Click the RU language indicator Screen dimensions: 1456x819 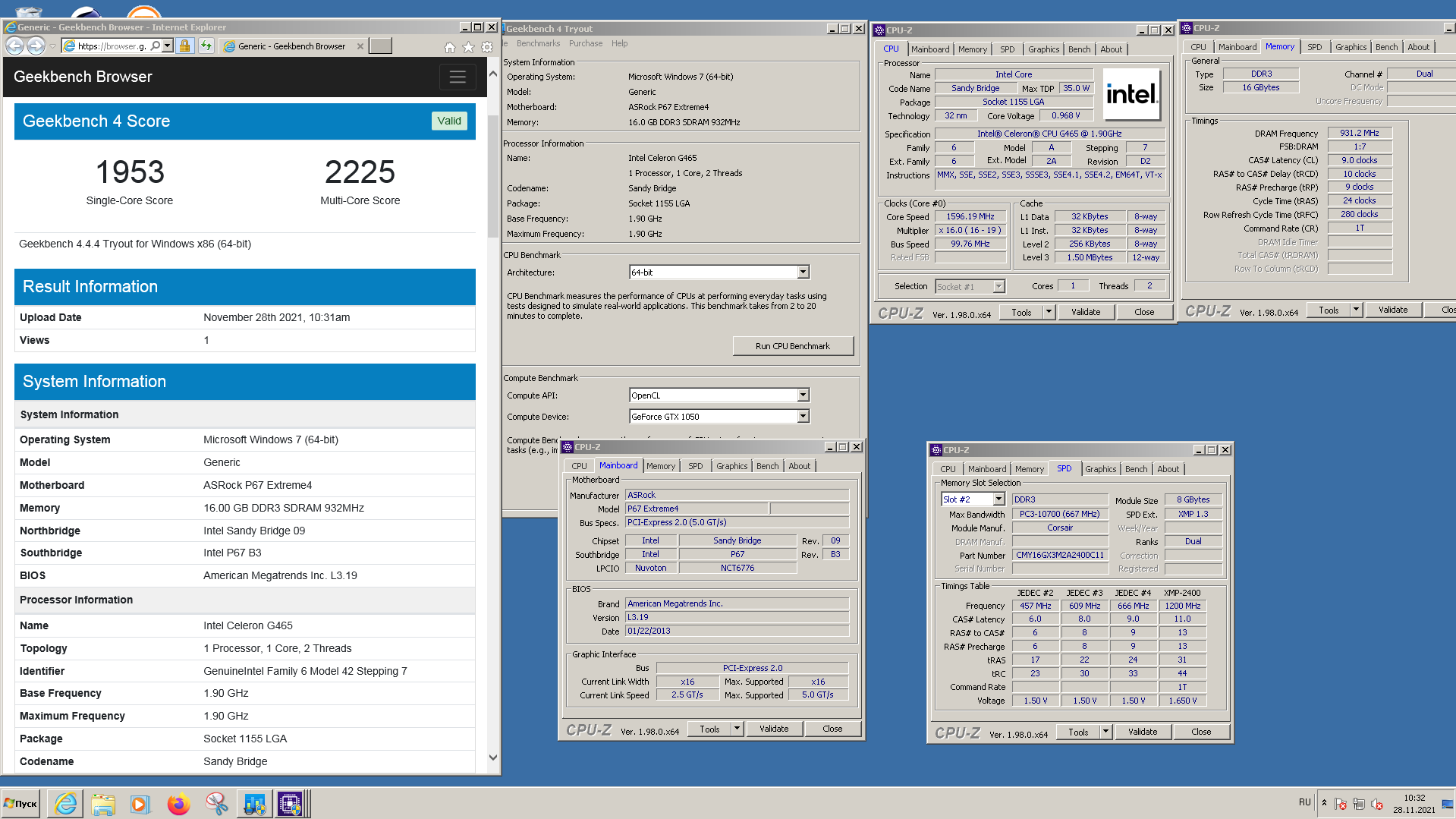click(x=1304, y=802)
